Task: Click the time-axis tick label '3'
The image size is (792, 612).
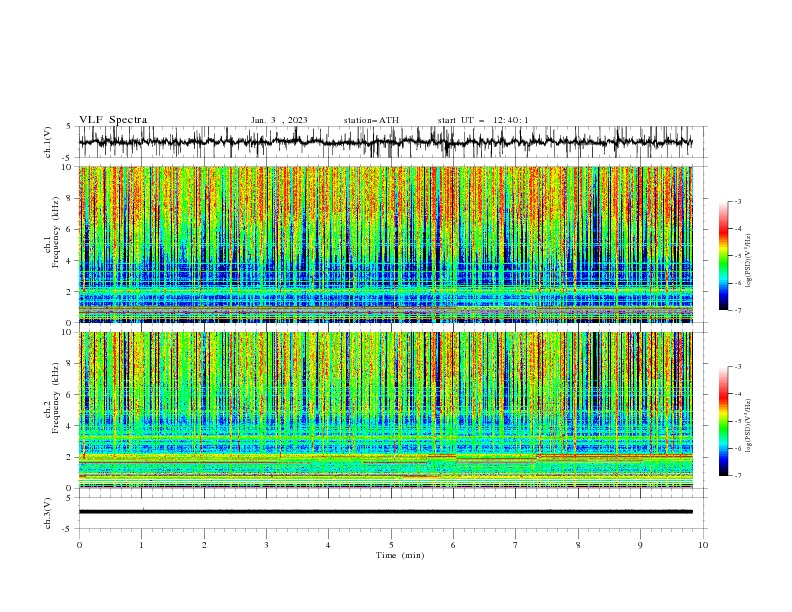Action: (266, 545)
